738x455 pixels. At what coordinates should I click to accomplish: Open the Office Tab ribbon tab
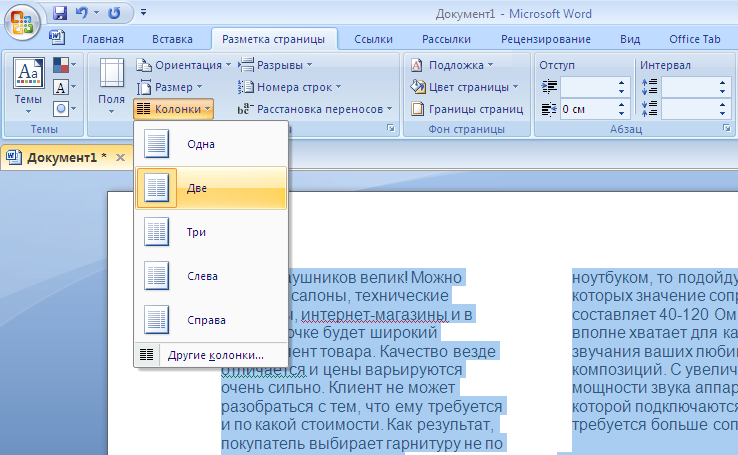point(695,40)
